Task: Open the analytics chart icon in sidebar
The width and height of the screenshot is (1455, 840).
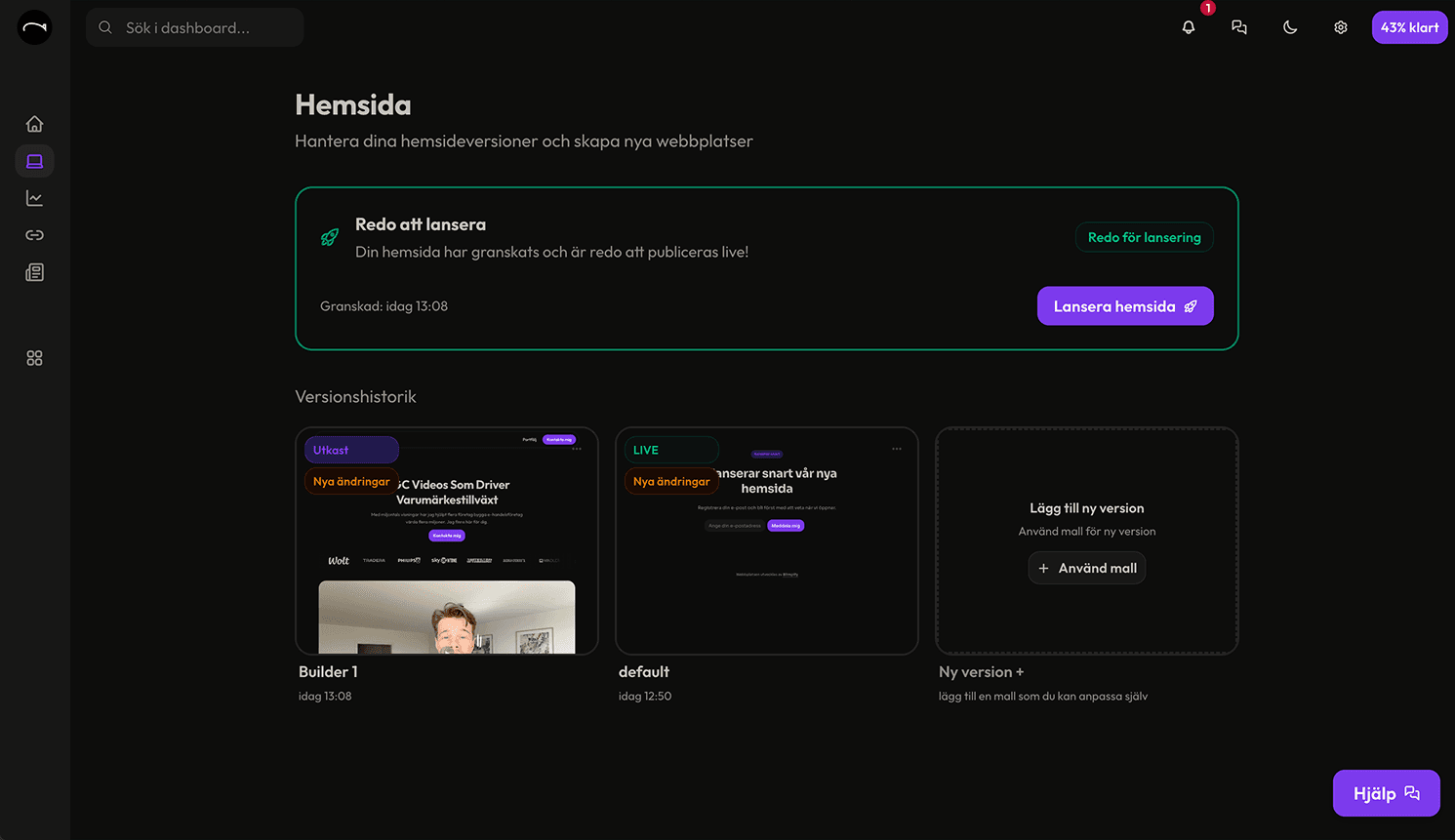Action: tap(34, 198)
